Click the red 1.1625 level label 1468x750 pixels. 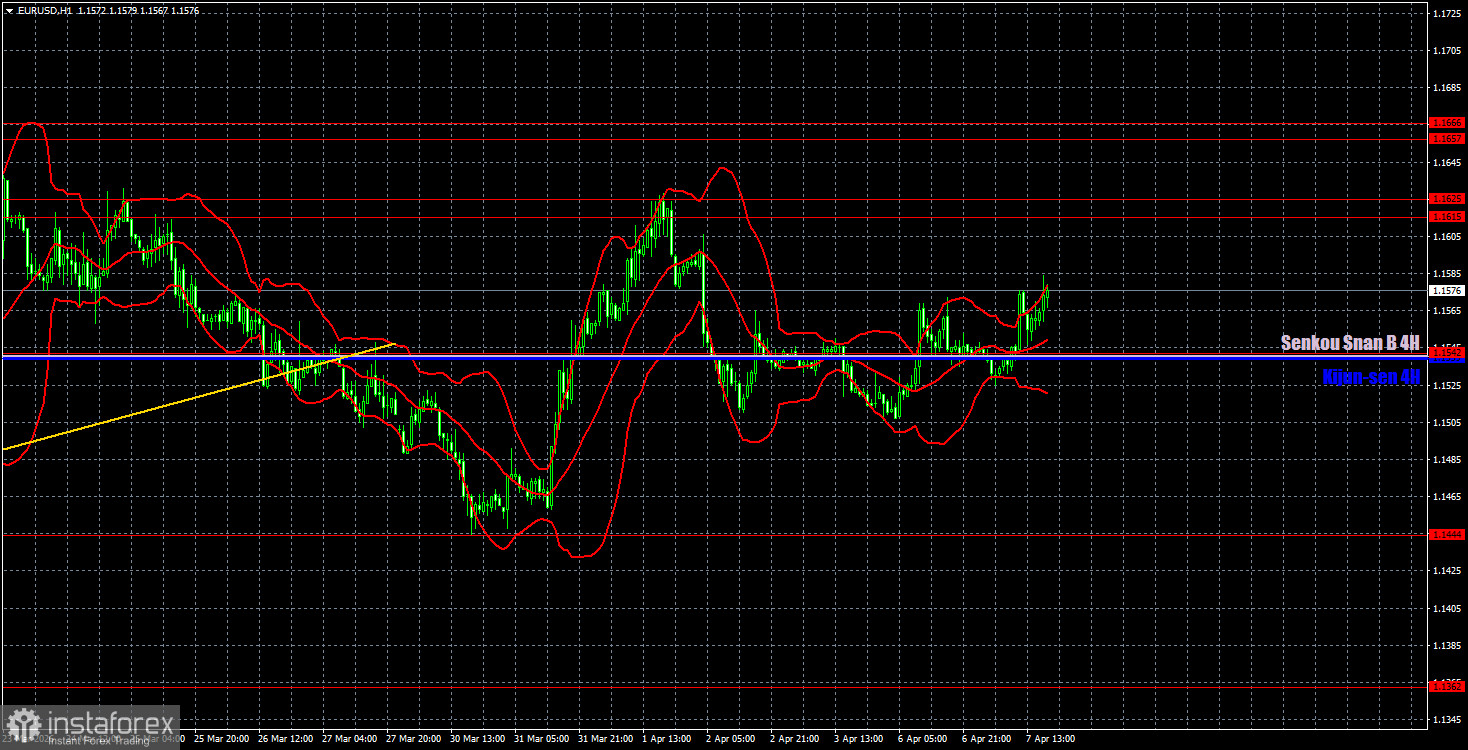[1447, 199]
